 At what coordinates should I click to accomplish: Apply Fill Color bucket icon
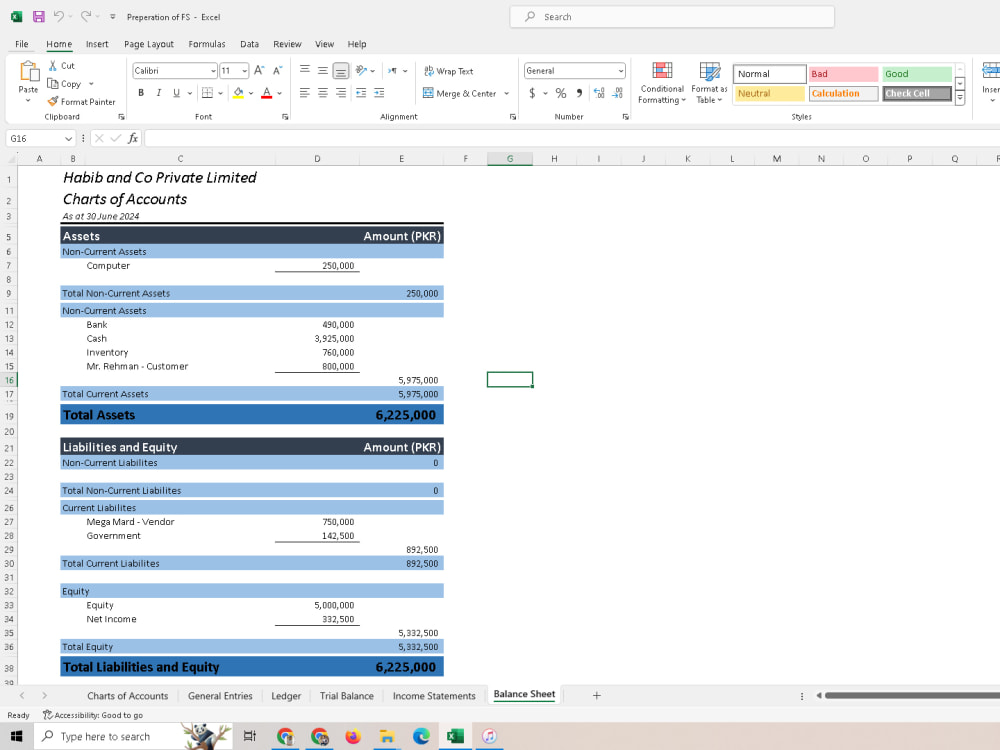[239, 93]
